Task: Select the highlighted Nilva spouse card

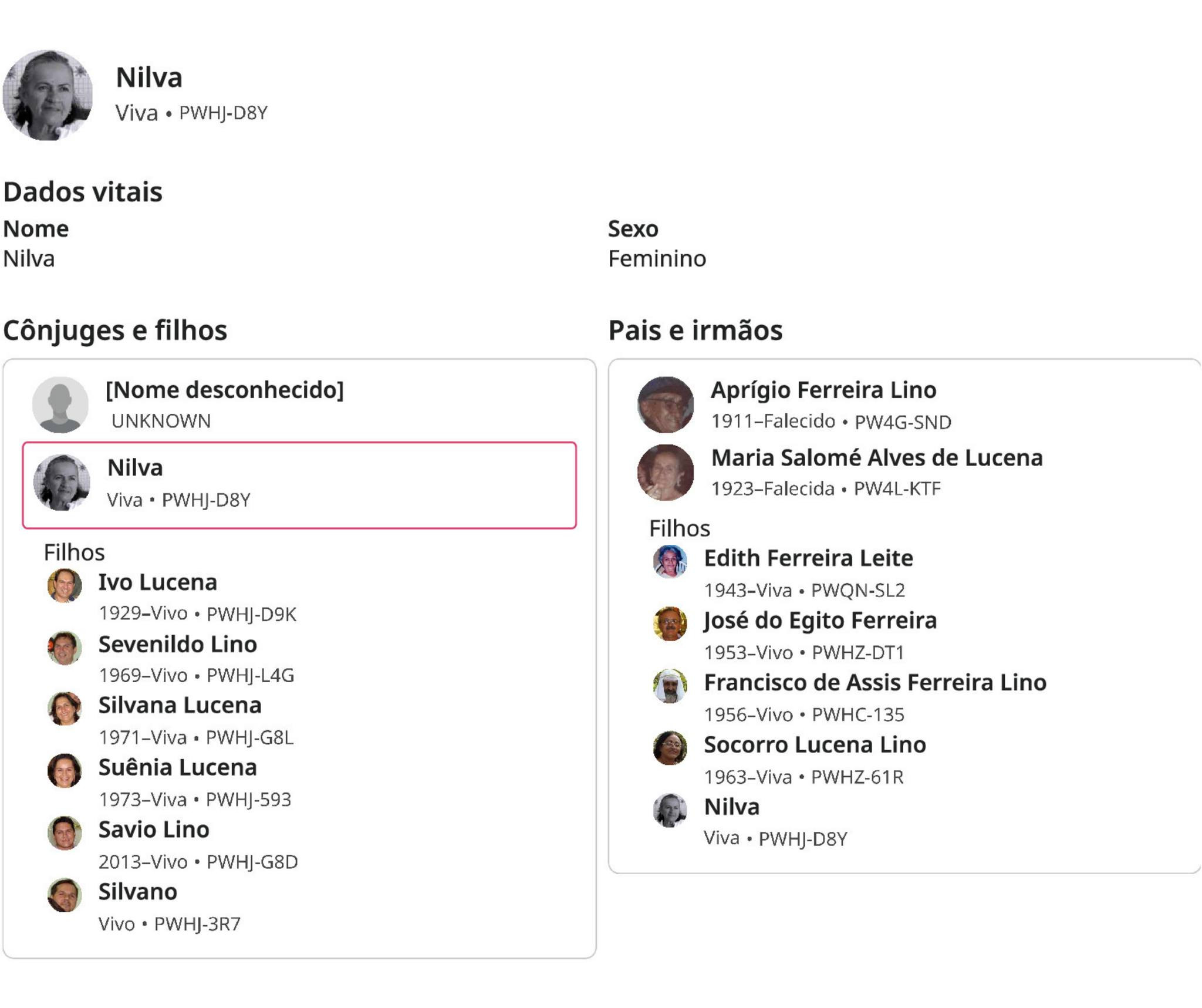Action: (x=299, y=485)
